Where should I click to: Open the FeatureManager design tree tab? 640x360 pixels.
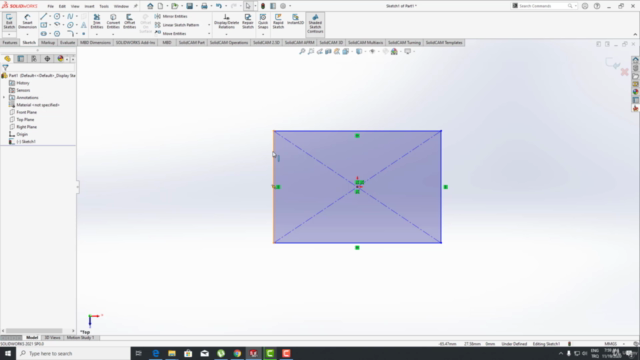click(7, 59)
